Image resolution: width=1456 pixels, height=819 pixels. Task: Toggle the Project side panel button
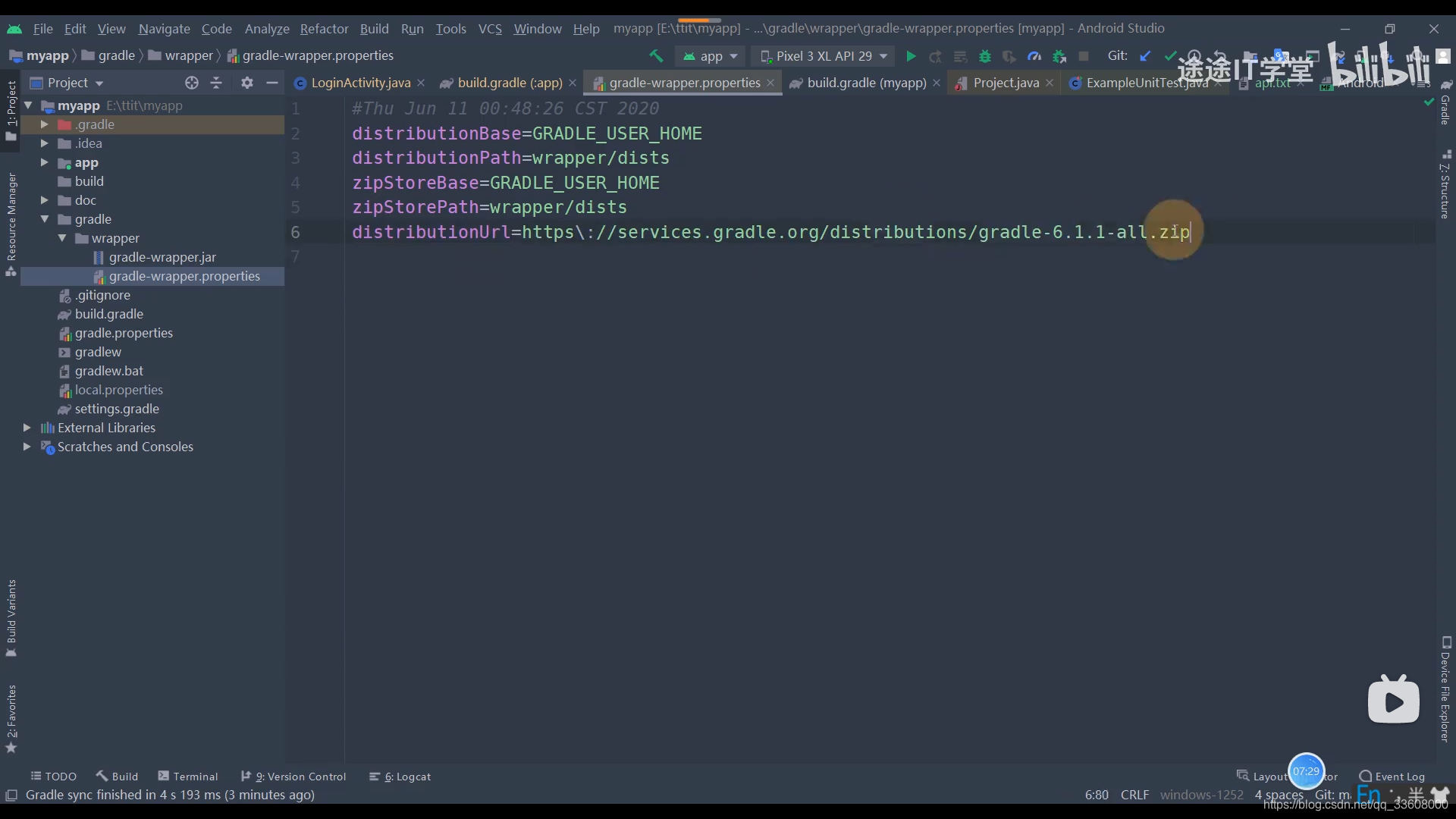11,111
